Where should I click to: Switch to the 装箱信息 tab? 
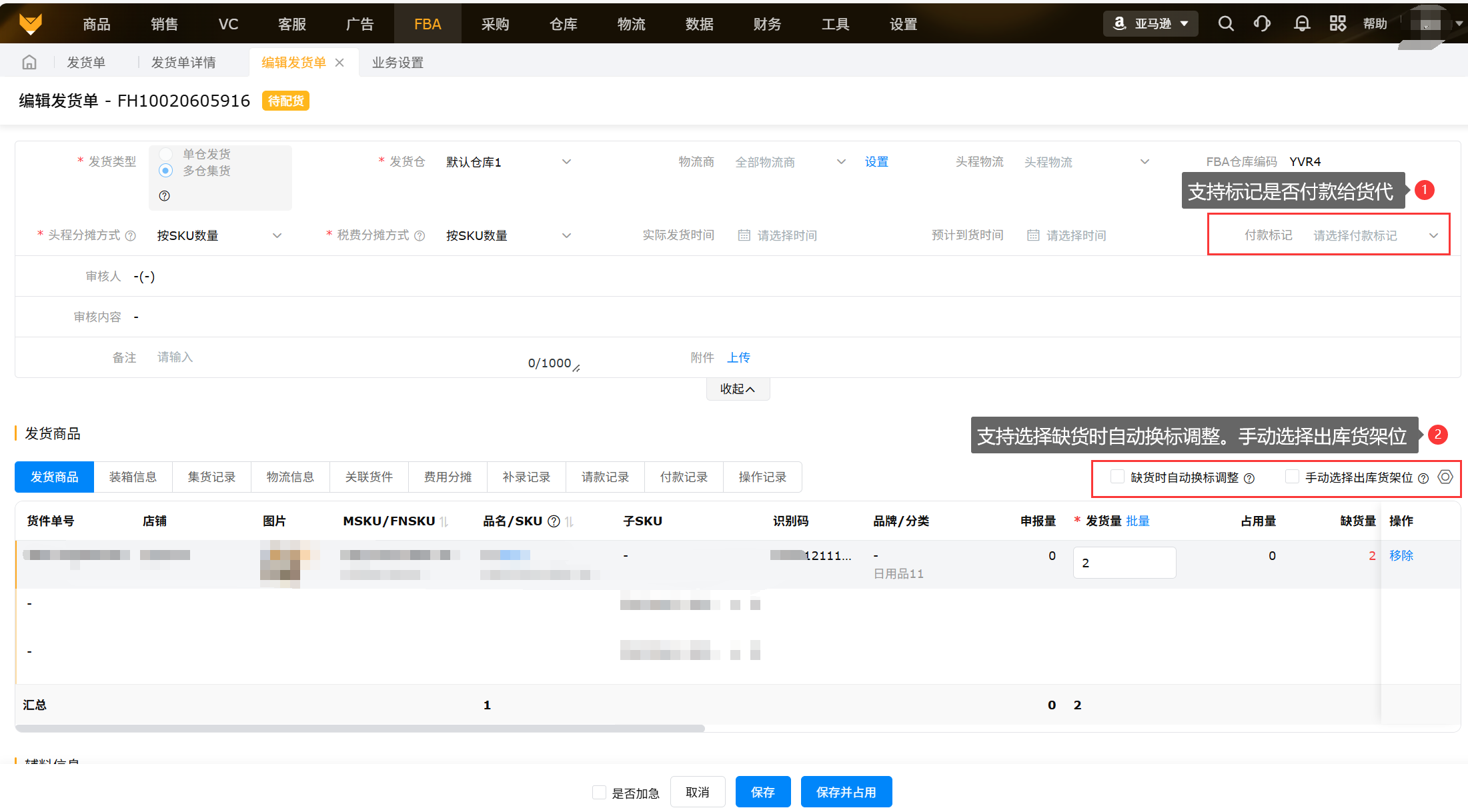[x=133, y=477]
